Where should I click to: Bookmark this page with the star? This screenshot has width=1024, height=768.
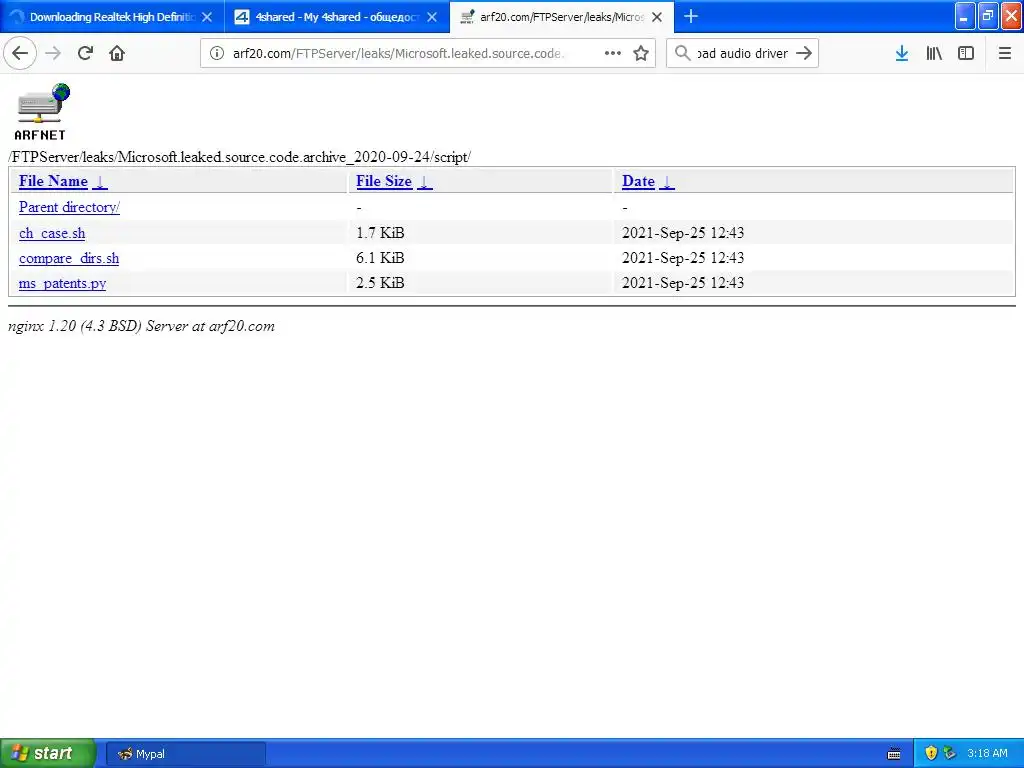tap(641, 54)
